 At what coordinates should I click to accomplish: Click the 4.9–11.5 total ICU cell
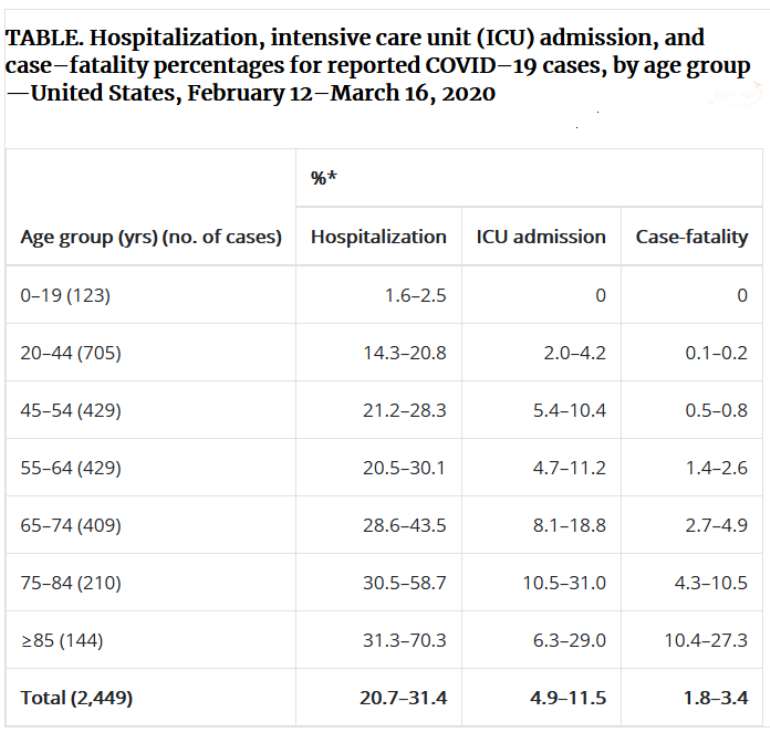(x=565, y=697)
